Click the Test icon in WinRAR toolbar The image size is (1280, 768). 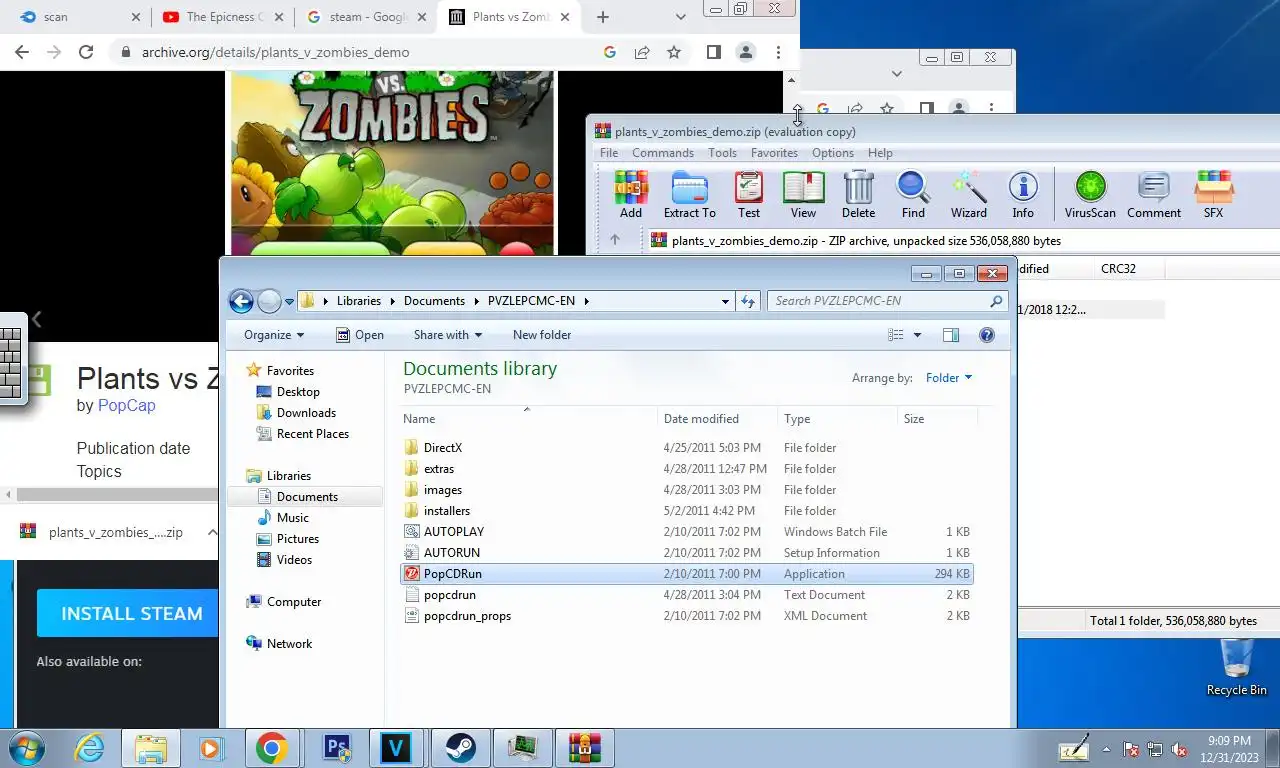click(x=748, y=194)
